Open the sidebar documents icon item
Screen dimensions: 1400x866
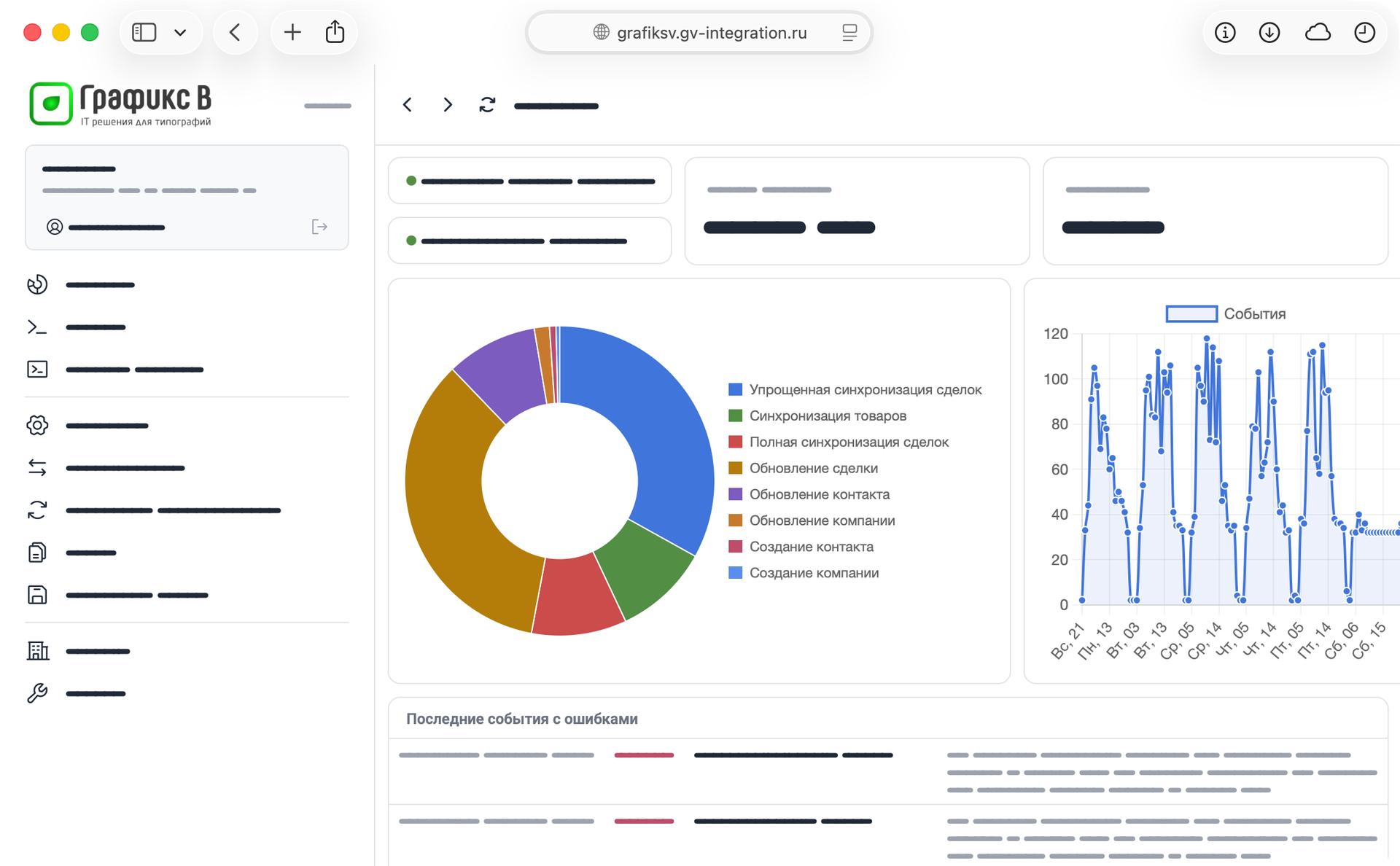coord(37,553)
